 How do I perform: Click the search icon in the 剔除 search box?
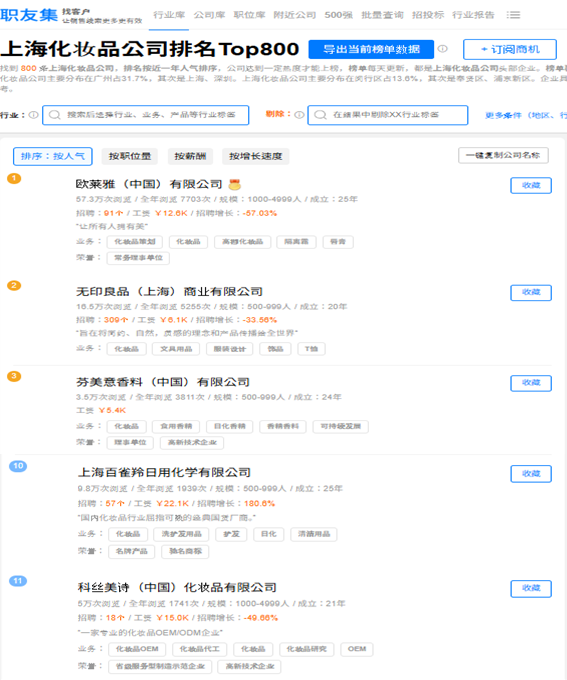click(320, 115)
